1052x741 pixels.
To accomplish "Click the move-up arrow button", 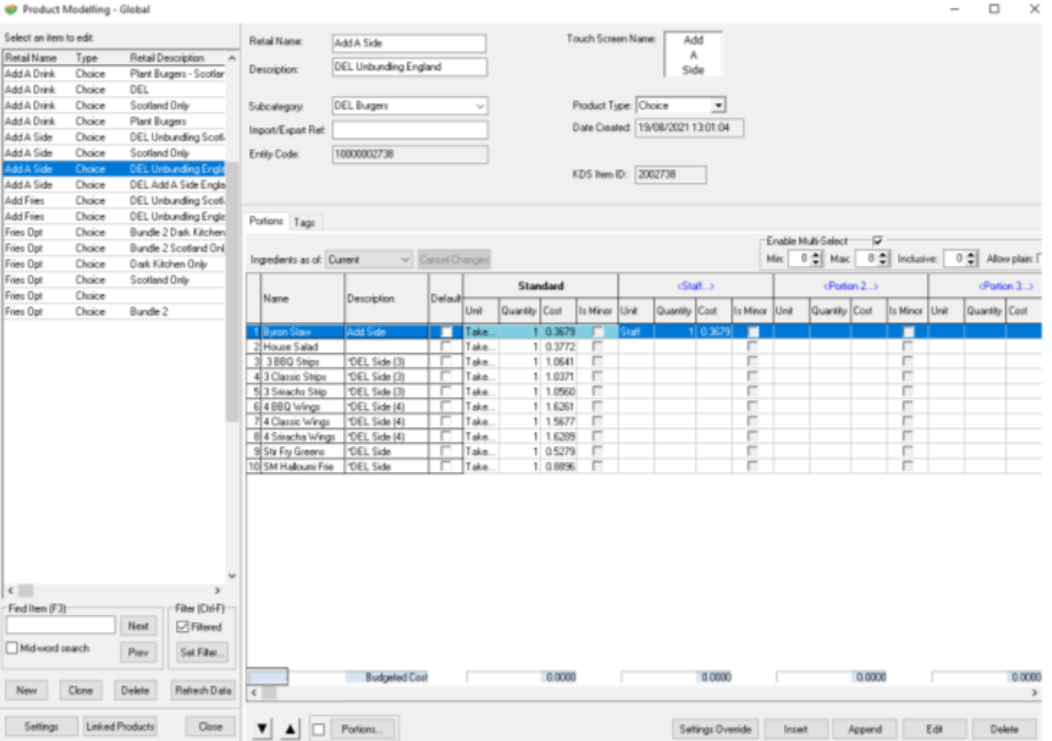I will click(289, 729).
